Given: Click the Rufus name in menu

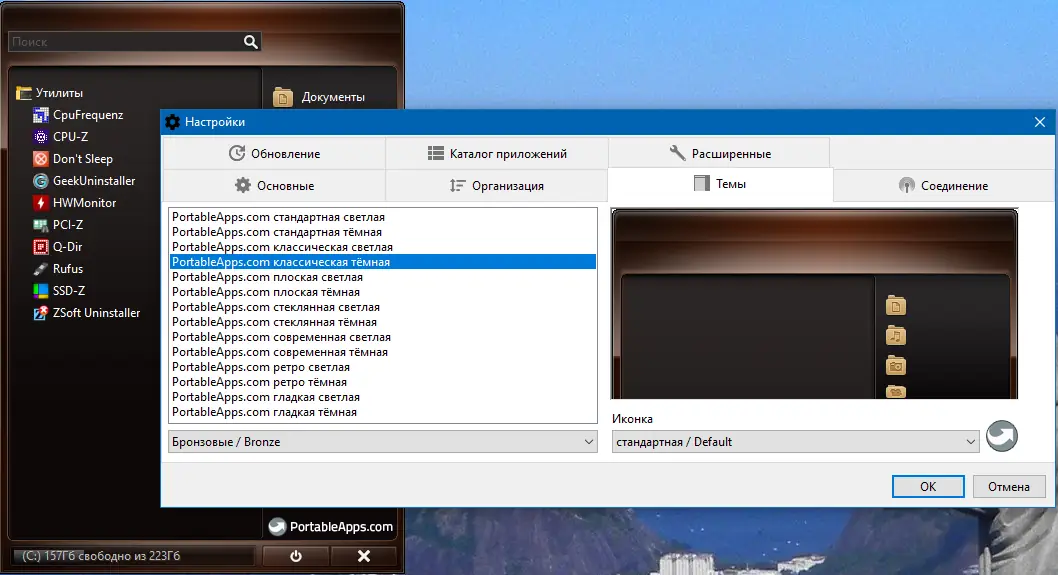Looking at the screenshot, I should coord(68,269).
